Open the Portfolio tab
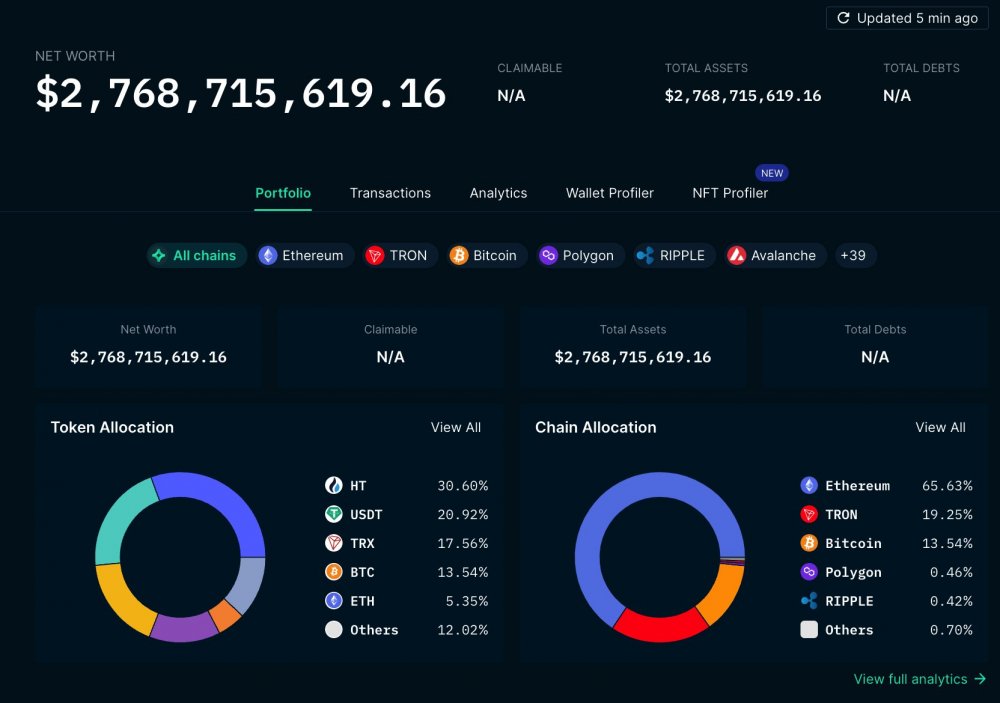 pos(283,193)
